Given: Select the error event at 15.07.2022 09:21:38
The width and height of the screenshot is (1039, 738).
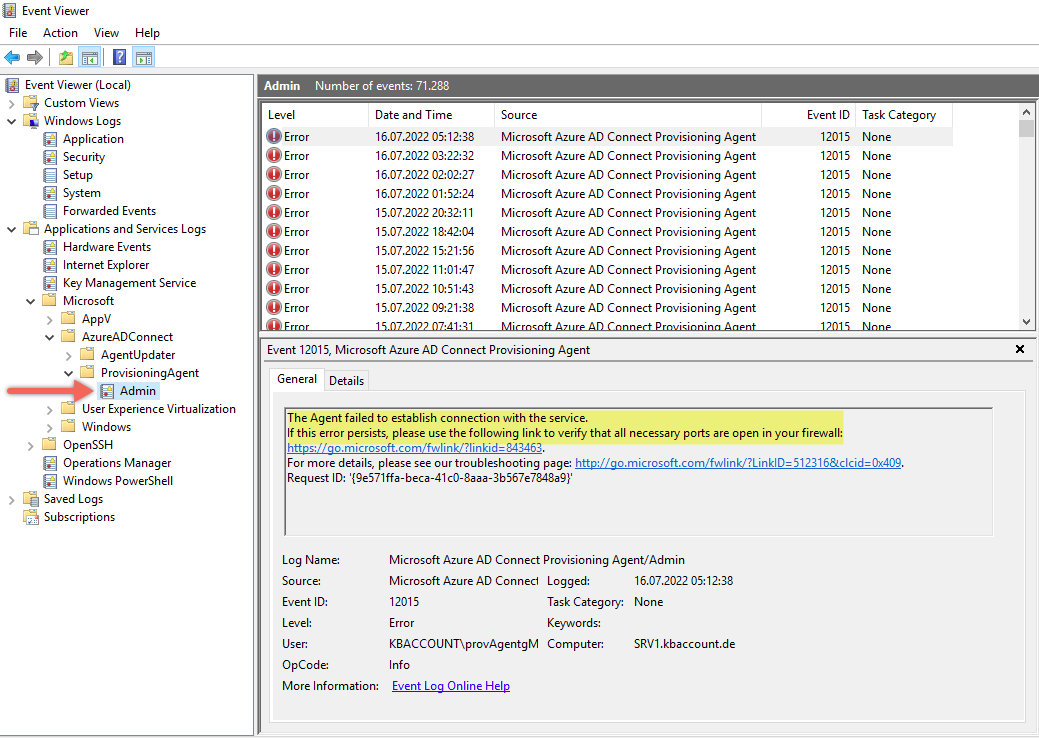Looking at the screenshot, I should coord(608,308).
